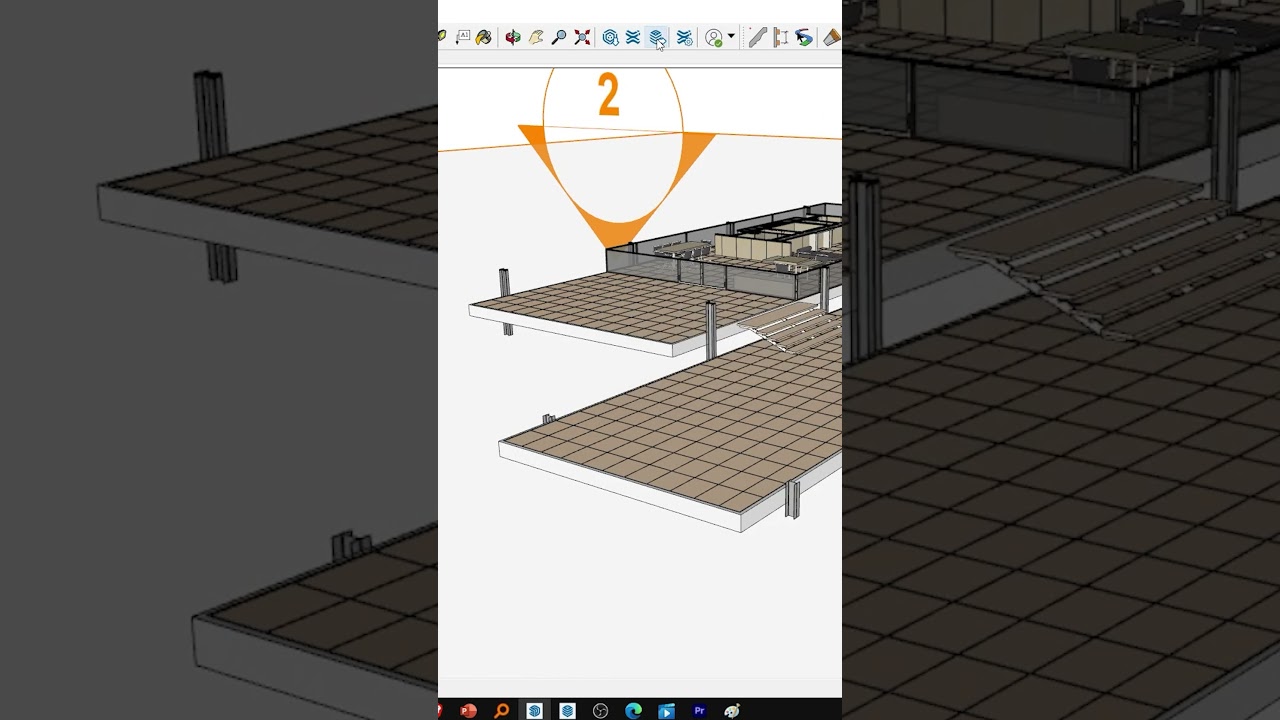Select the orange box tool icon
The image size is (1280, 720).
[831, 37]
